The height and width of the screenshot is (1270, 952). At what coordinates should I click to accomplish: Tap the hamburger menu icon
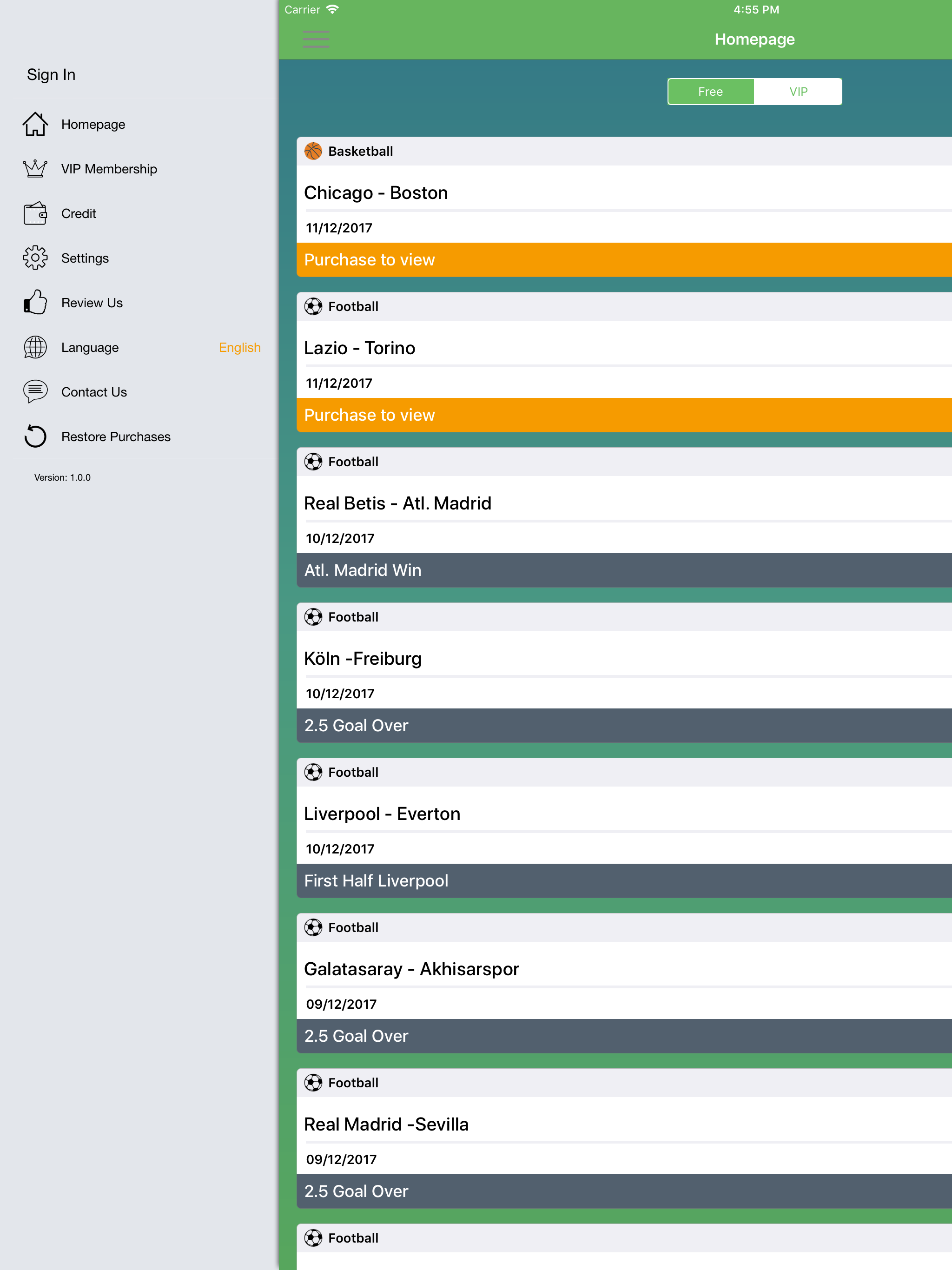(x=315, y=39)
